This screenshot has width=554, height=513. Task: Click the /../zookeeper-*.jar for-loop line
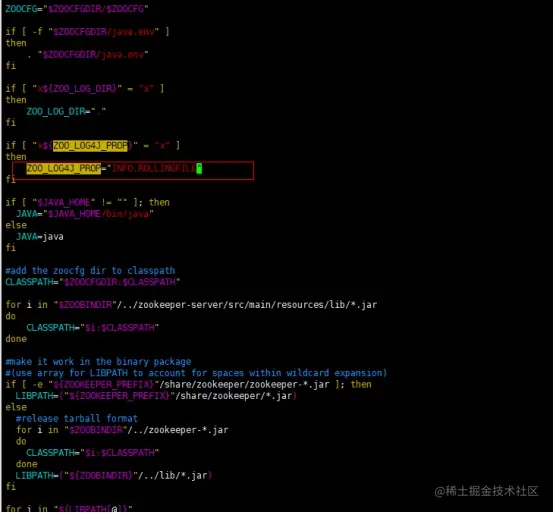pos(122,430)
